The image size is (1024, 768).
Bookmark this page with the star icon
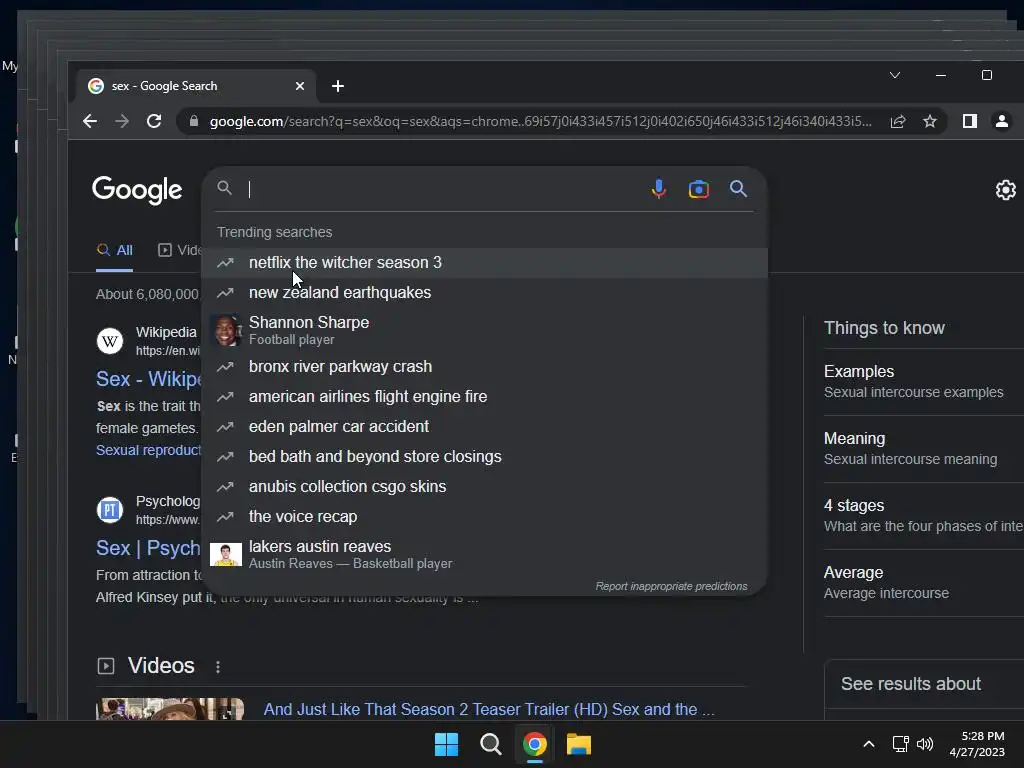tap(930, 121)
